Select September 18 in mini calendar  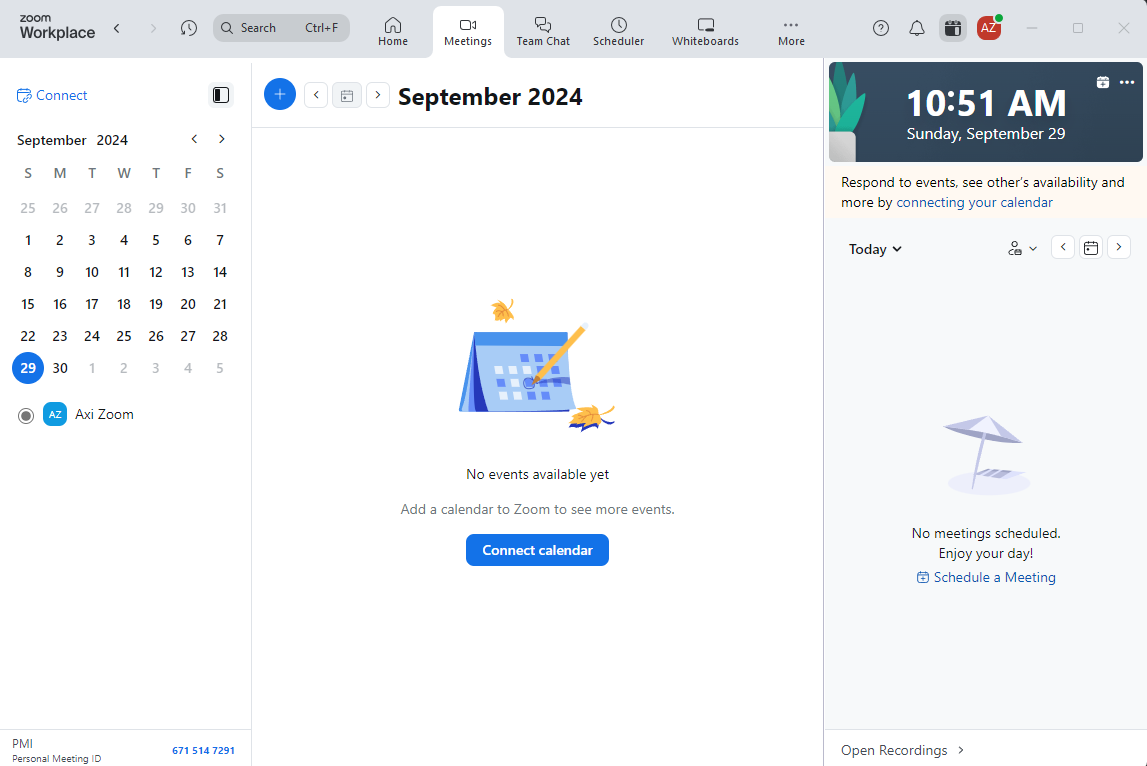(x=124, y=304)
